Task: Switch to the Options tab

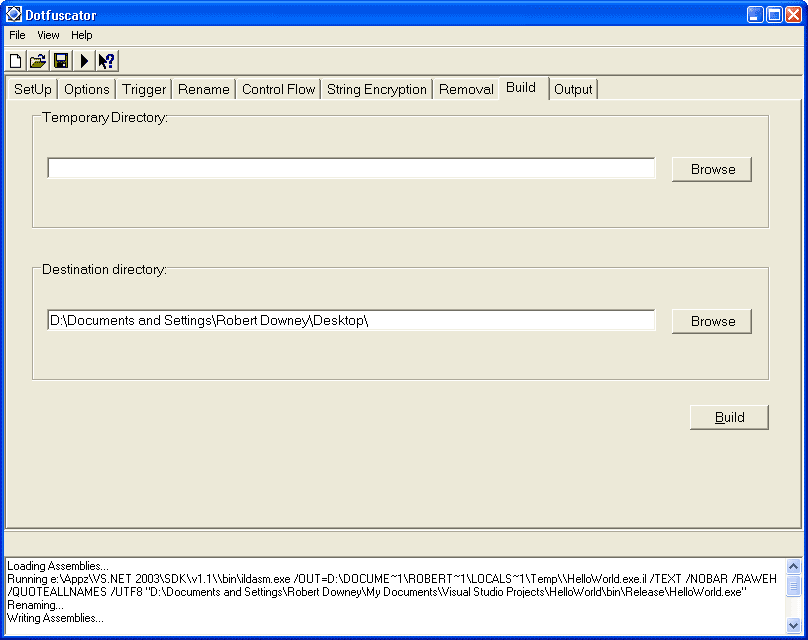Action: 87,89
